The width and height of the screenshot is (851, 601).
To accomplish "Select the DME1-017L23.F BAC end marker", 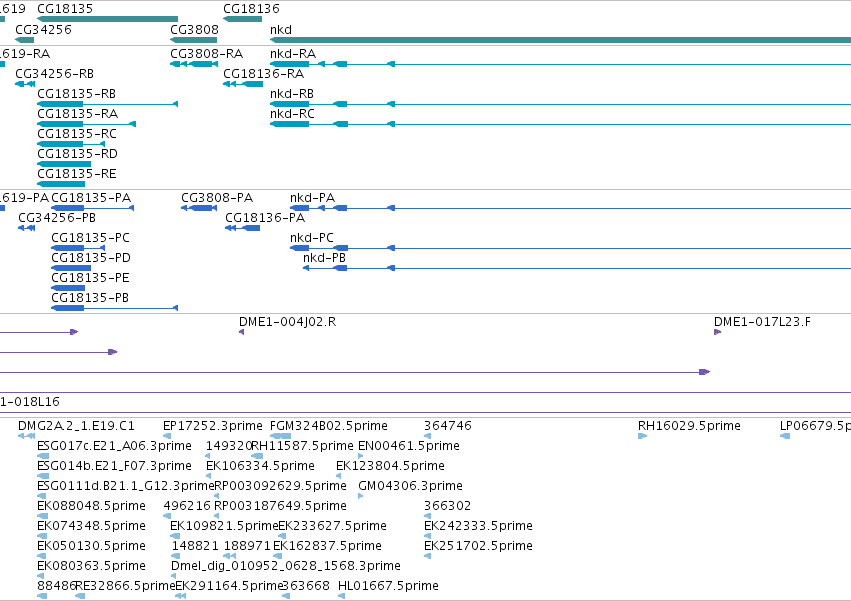I will 717,332.
